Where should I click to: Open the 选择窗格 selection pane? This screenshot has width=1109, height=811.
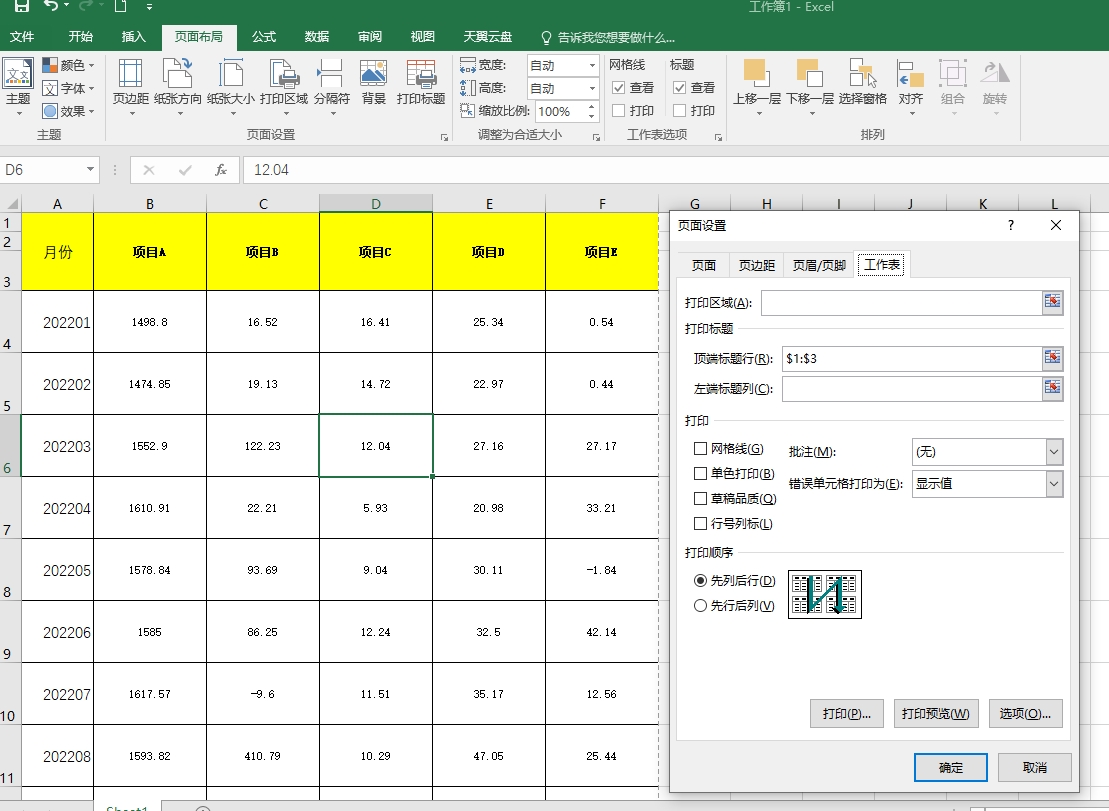[863, 83]
